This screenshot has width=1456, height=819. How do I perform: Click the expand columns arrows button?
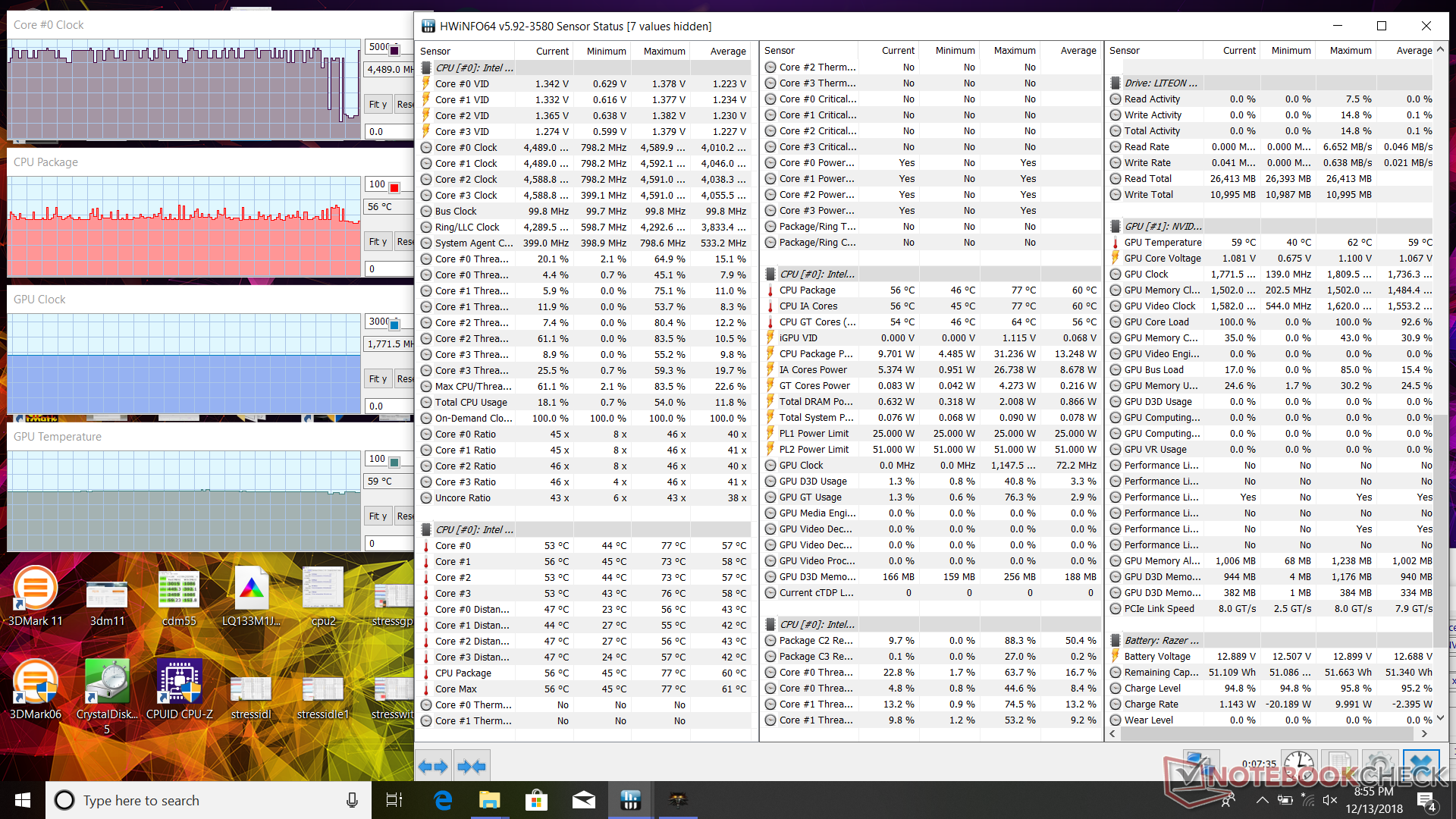point(433,767)
